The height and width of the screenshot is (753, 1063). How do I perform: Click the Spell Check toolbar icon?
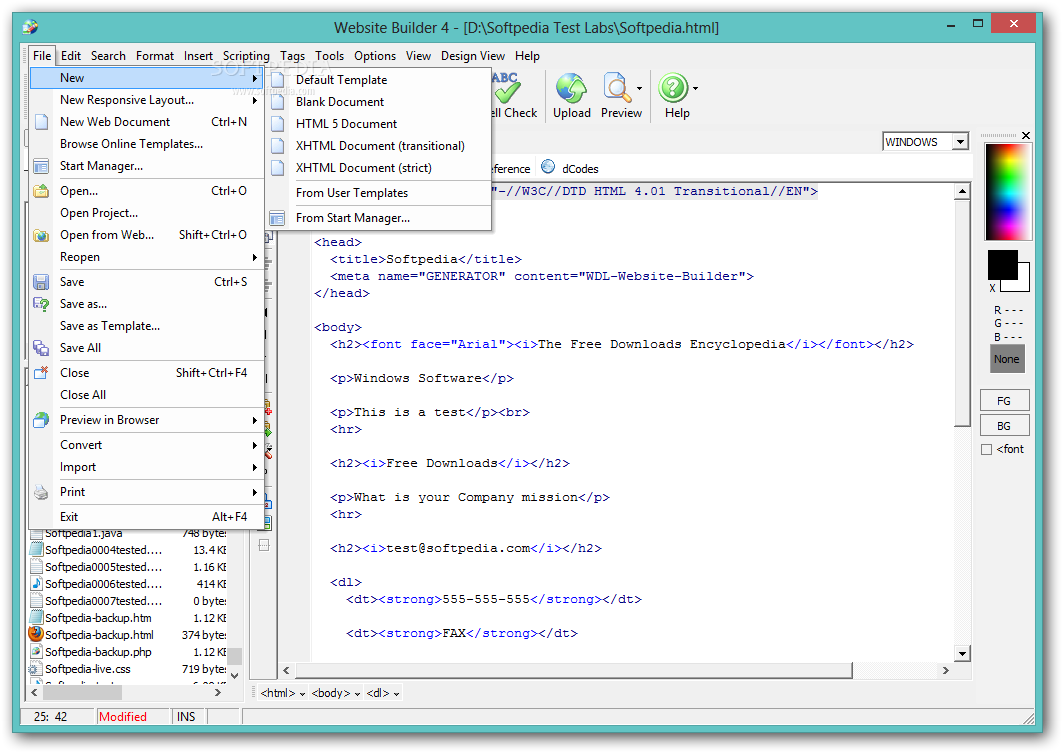pos(507,88)
